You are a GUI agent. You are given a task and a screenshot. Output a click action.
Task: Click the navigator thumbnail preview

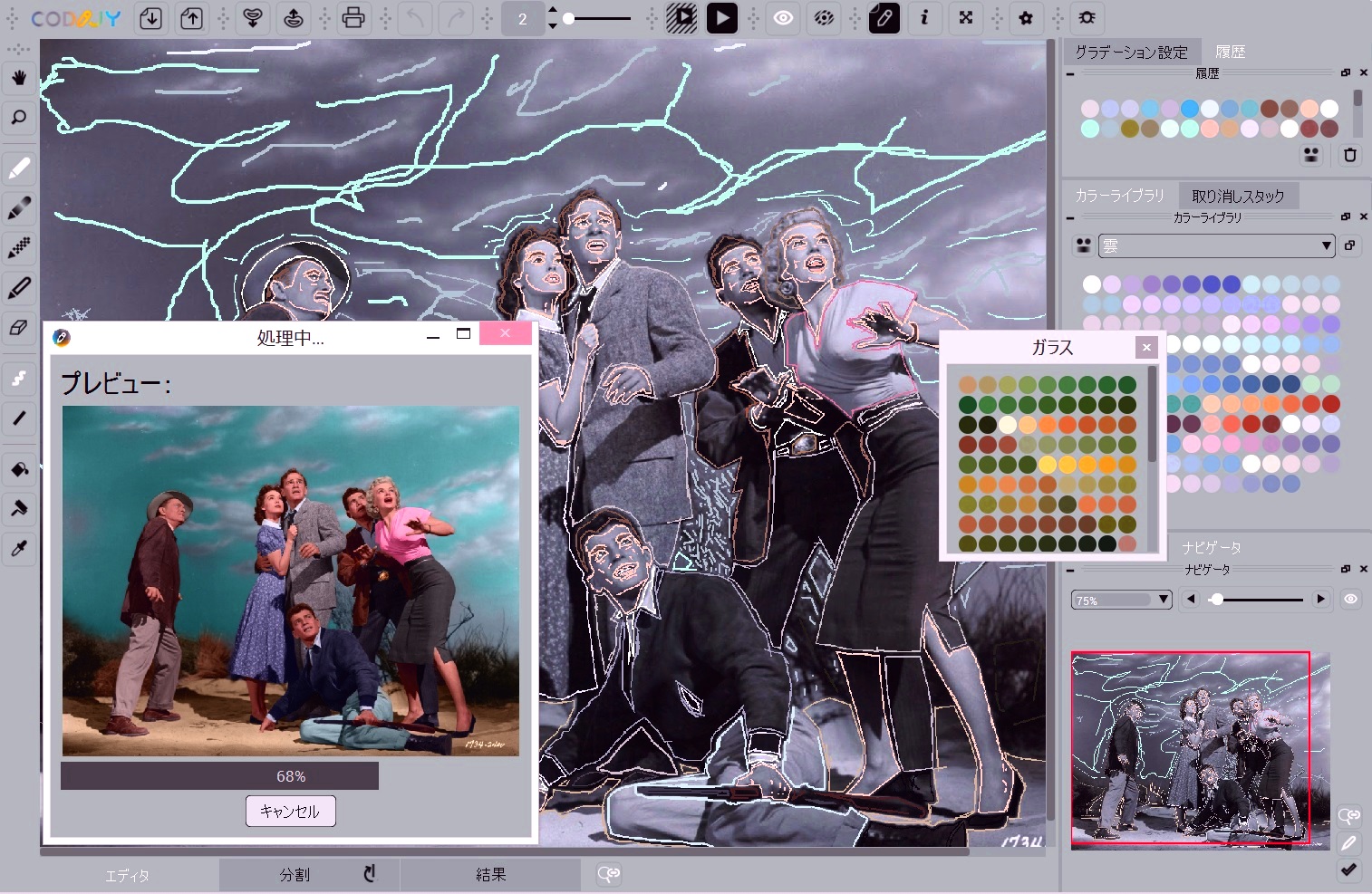pos(1201,751)
